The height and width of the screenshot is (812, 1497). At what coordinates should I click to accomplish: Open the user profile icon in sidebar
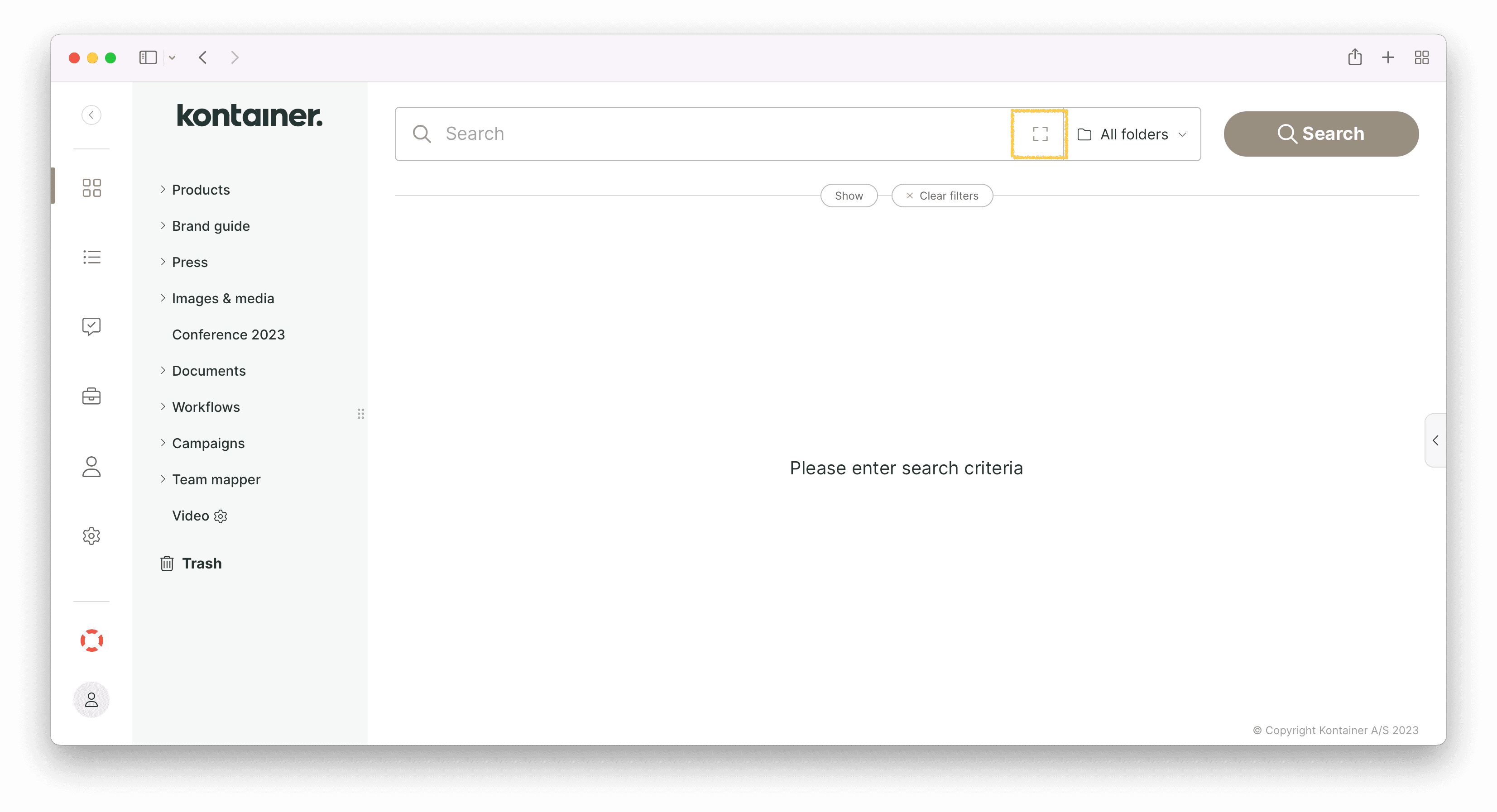click(91, 466)
